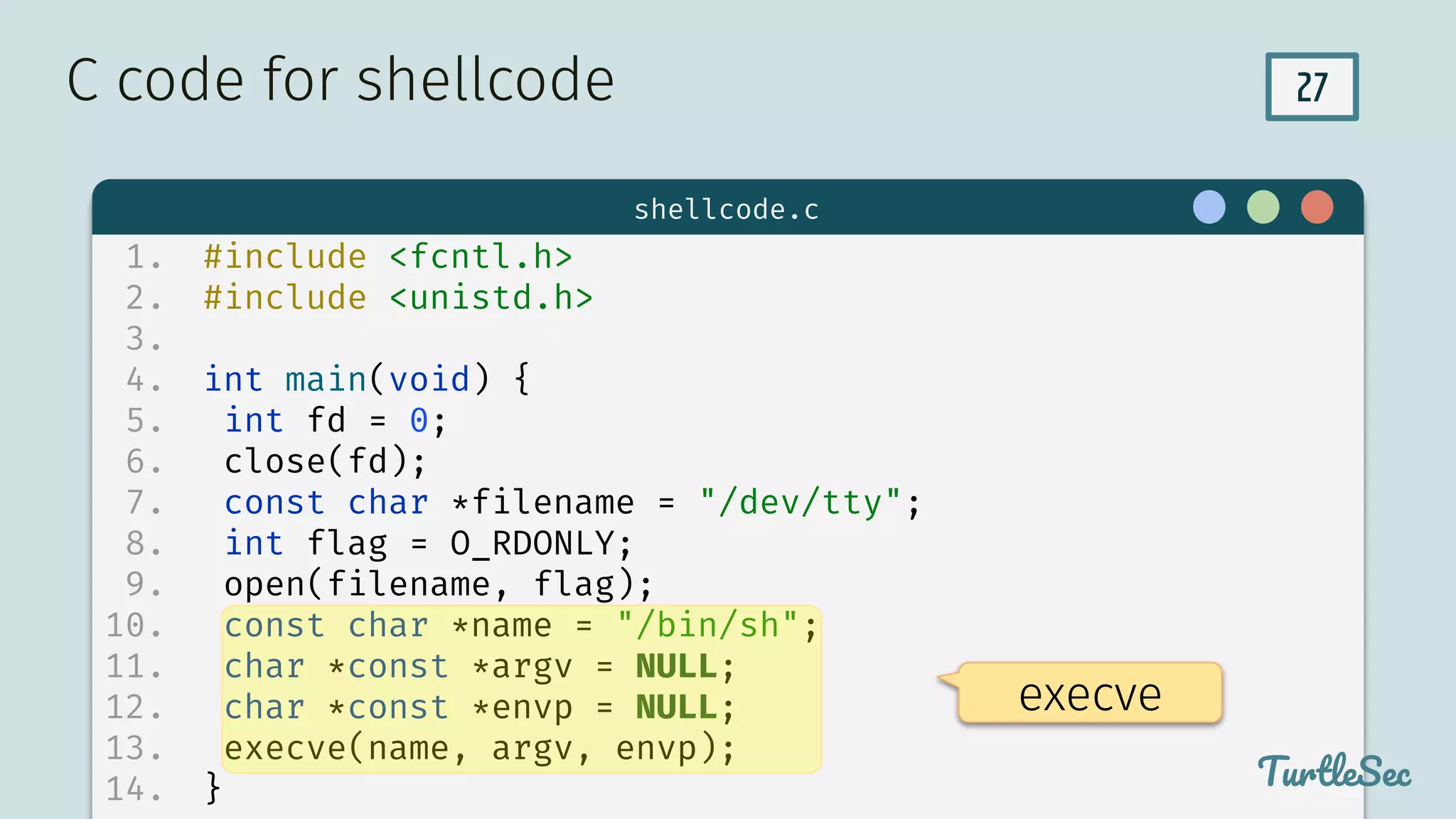The width and height of the screenshot is (1456, 819).
Task: Click the '#include <unistd.h>' line
Action: [x=398, y=298]
